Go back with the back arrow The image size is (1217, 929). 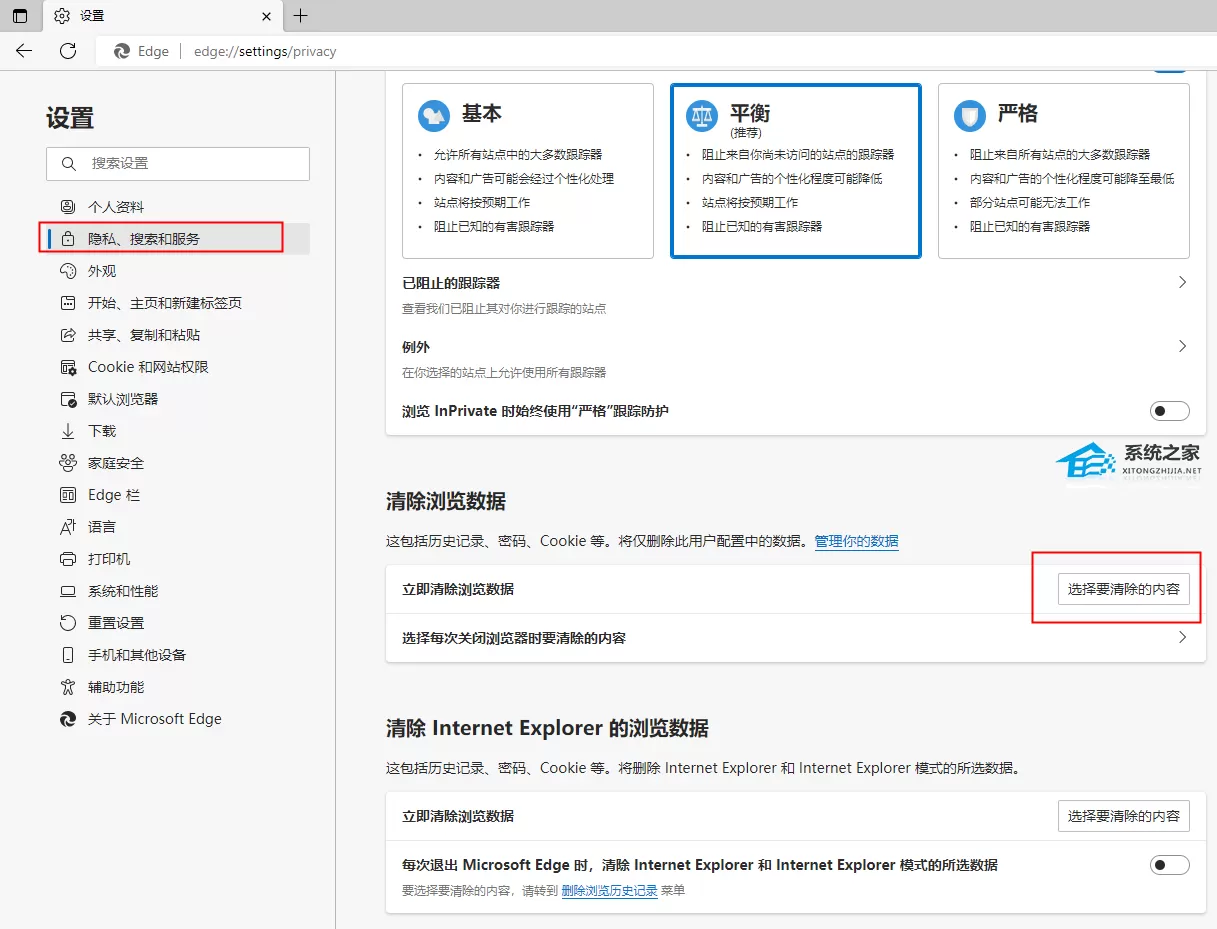[x=24, y=51]
